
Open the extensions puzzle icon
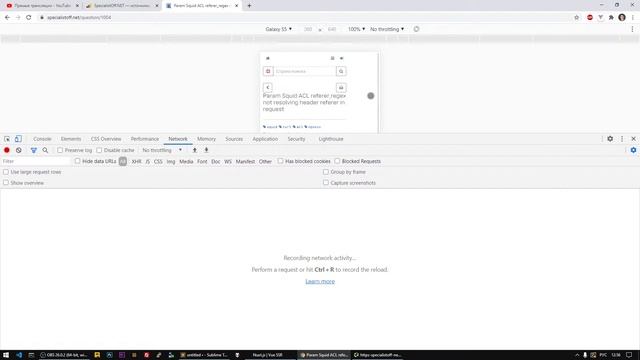coord(611,18)
